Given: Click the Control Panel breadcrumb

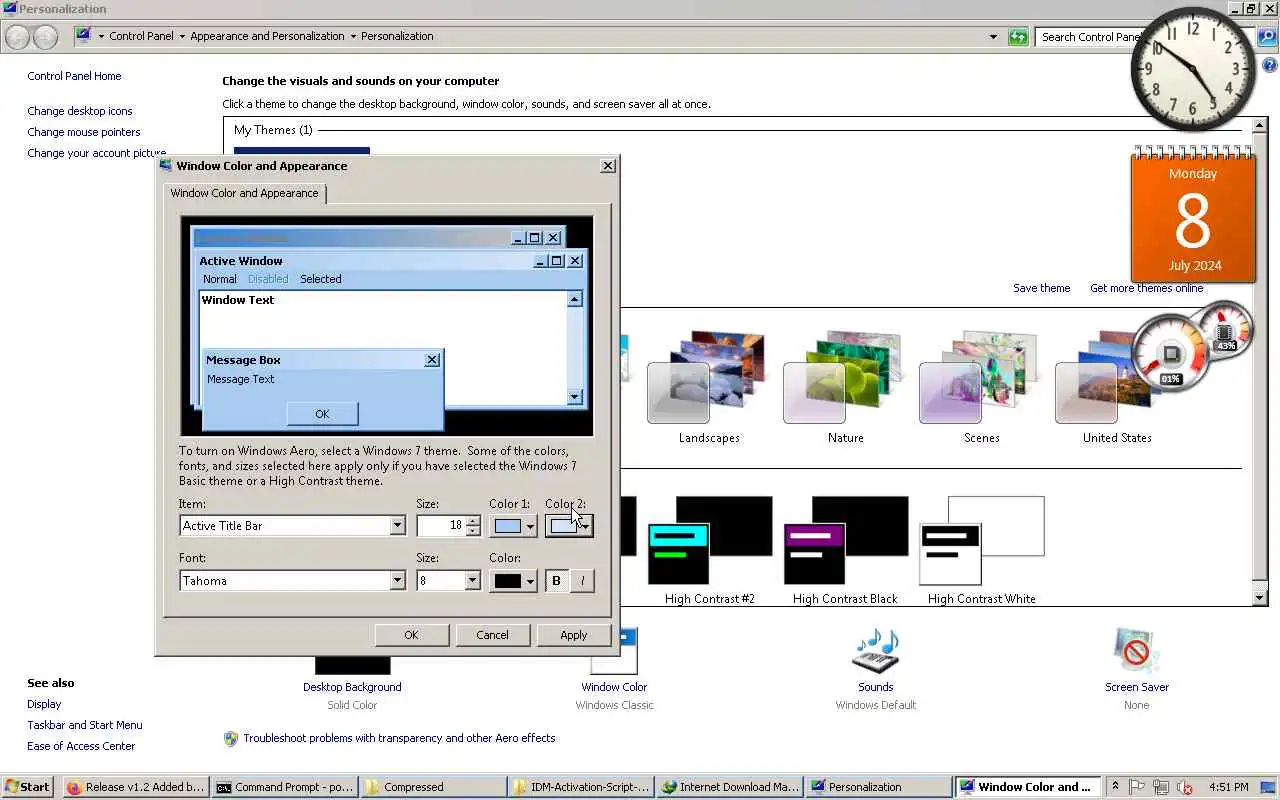Looking at the screenshot, I should pyautogui.click(x=141, y=36).
